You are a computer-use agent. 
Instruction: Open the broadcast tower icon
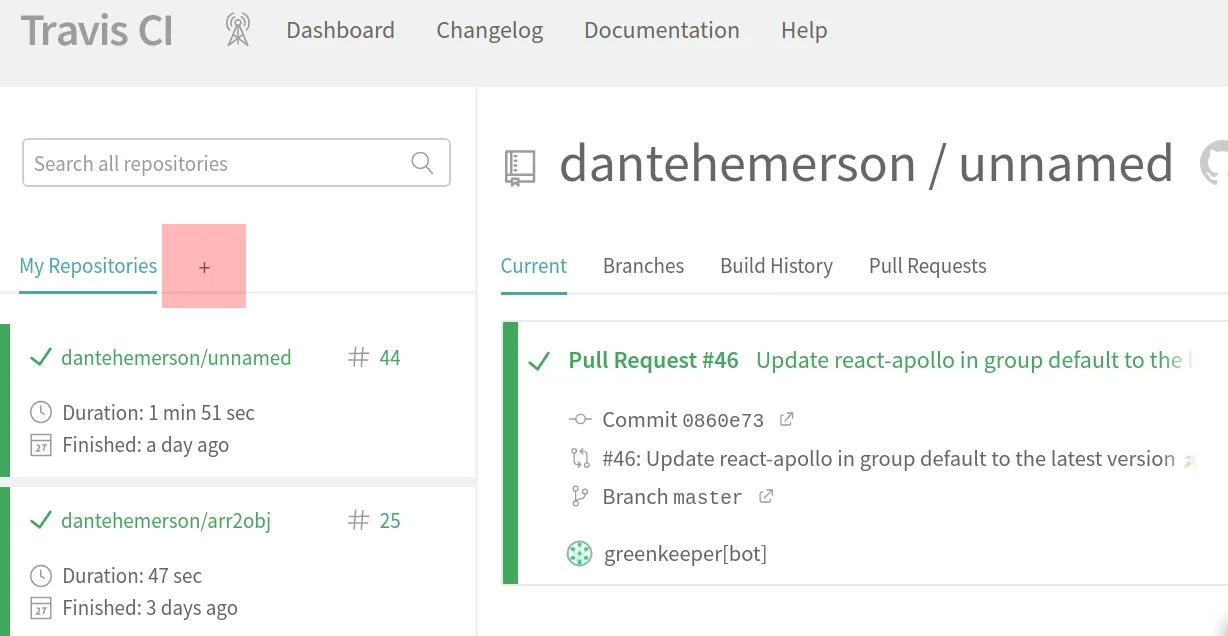pos(237,30)
